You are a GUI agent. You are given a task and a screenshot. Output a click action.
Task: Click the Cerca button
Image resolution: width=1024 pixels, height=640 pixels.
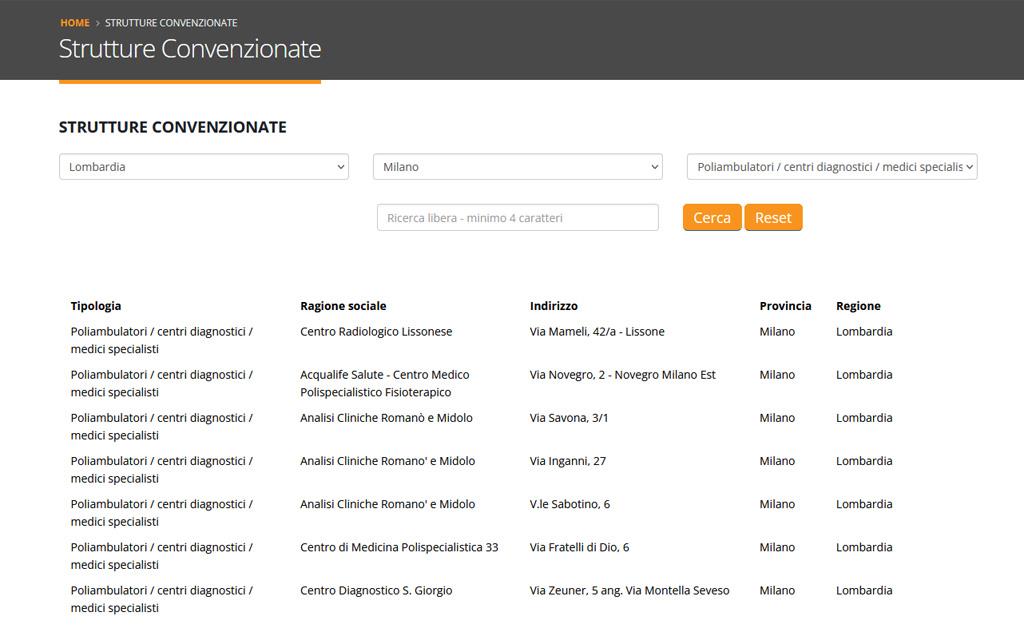click(x=712, y=217)
